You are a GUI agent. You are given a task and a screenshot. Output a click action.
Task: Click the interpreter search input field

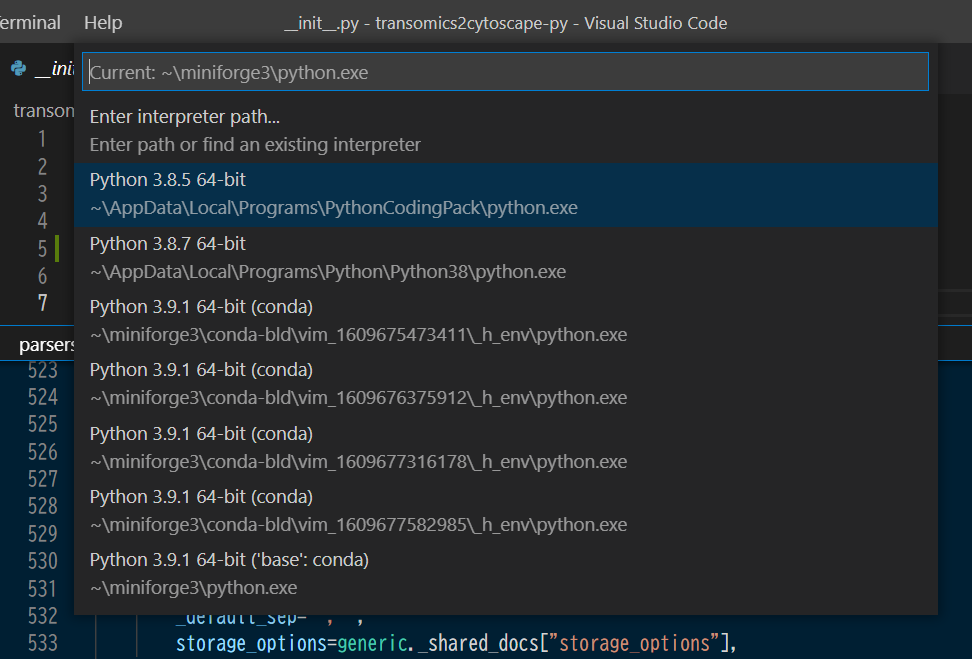coord(505,72)
